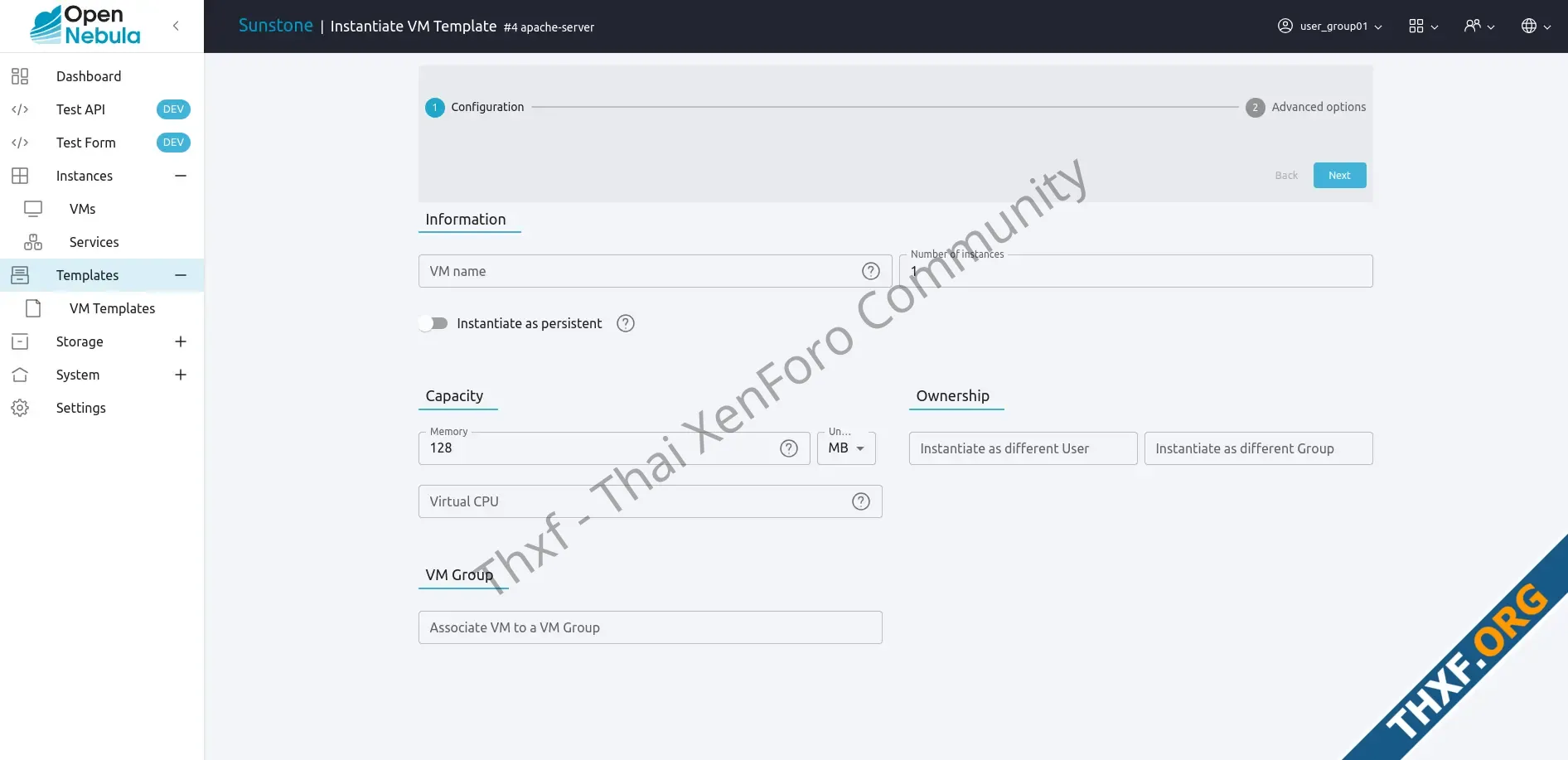This screenshot has height=760, width=1568.
Task: Go to Advanced options step
Action: point(1306,107)
